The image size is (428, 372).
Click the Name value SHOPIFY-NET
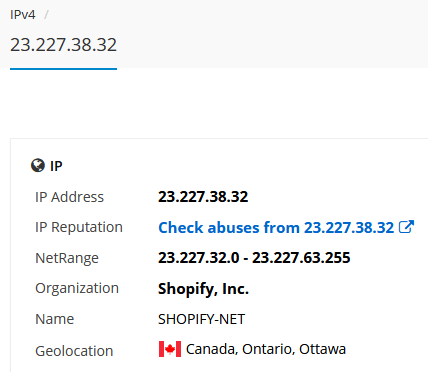tap(201, 319)
